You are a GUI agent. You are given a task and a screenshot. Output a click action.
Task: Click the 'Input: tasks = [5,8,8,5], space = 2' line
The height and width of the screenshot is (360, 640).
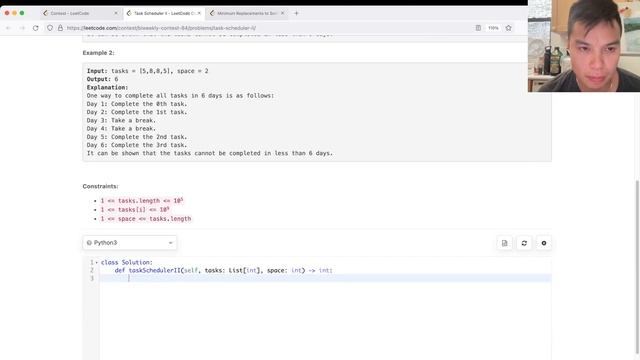coord(147,71)
